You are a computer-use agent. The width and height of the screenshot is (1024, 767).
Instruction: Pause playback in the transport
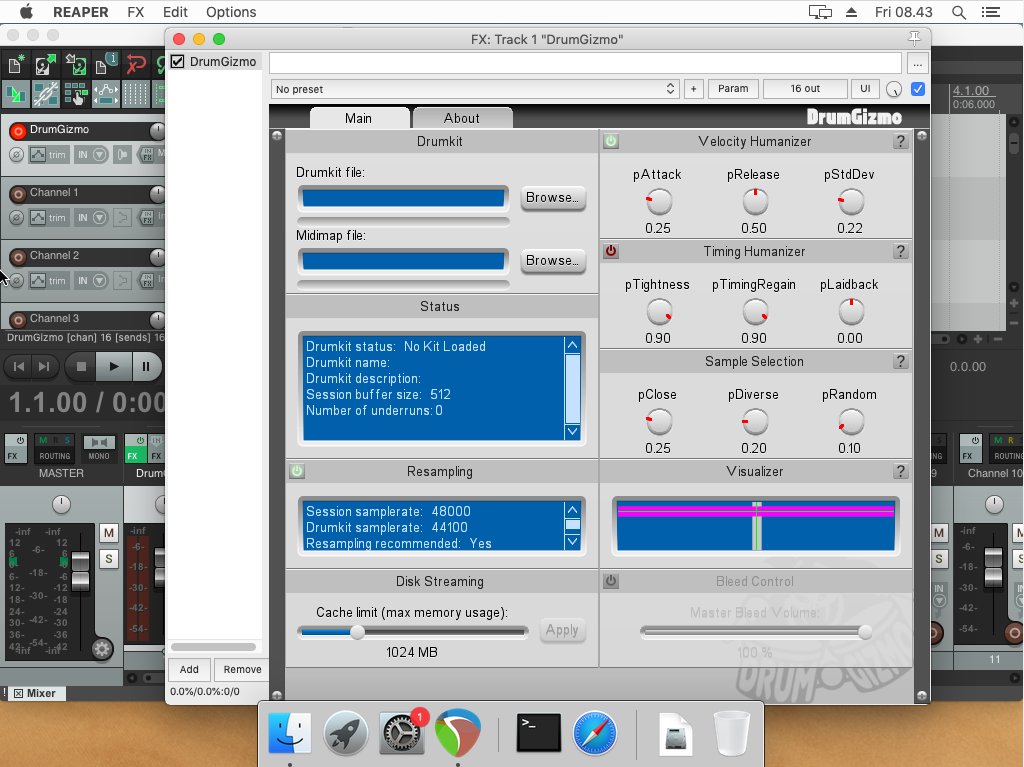click(x=146, y=367)
